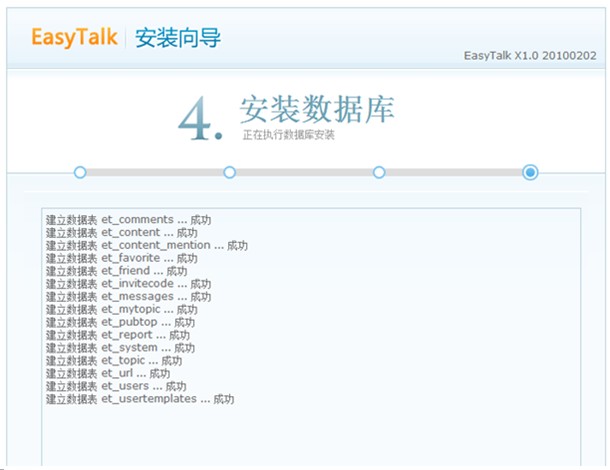Click the et_pubtop log line

pos(120,323)
